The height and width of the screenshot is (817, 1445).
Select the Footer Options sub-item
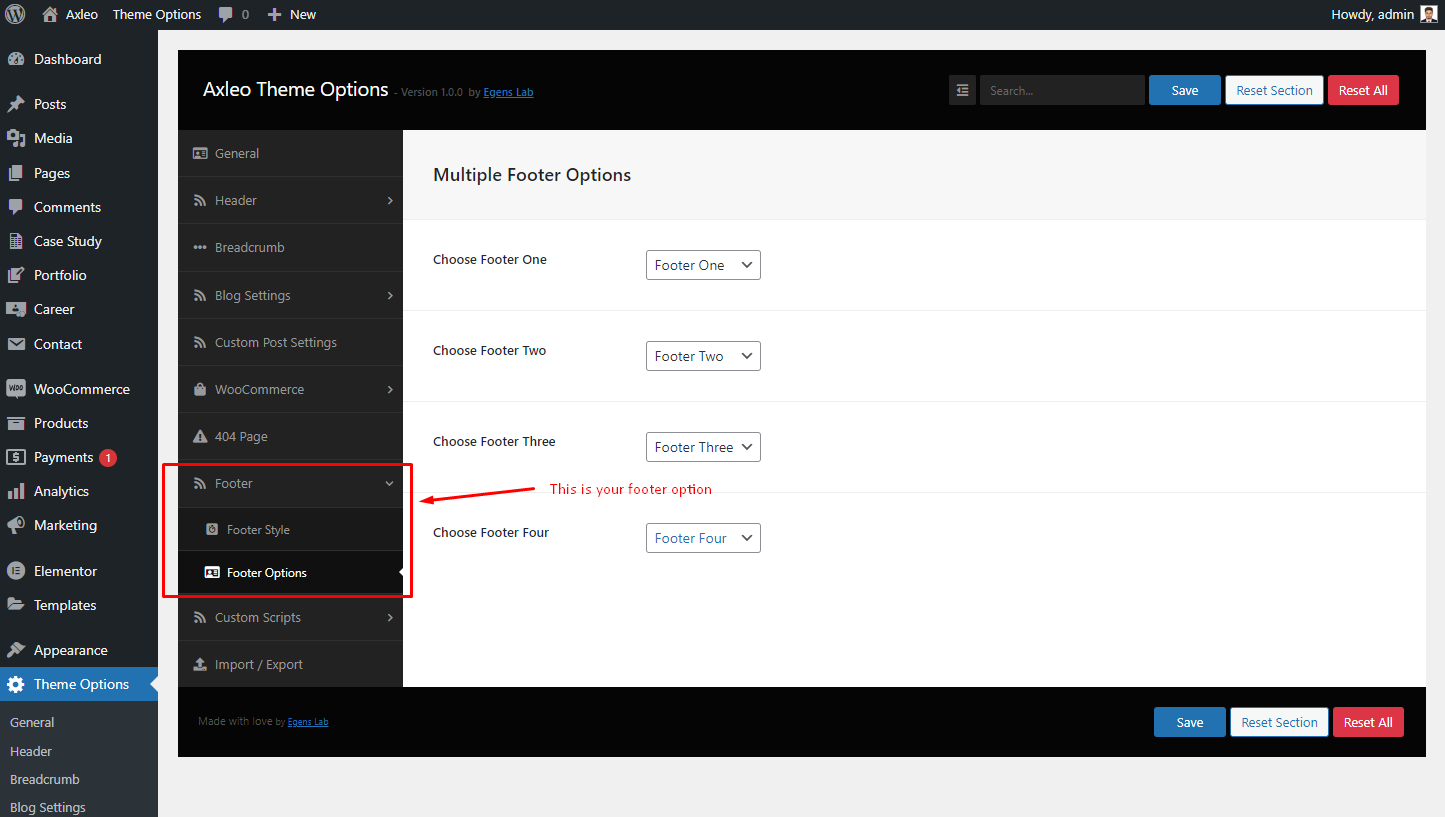(x=290, y=573)
